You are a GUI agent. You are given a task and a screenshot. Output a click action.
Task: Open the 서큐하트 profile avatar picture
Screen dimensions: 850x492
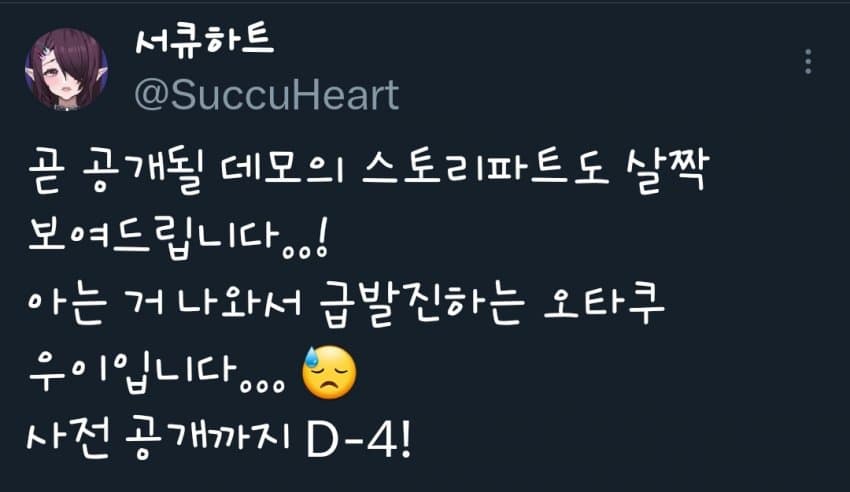[x=66, y=69]
